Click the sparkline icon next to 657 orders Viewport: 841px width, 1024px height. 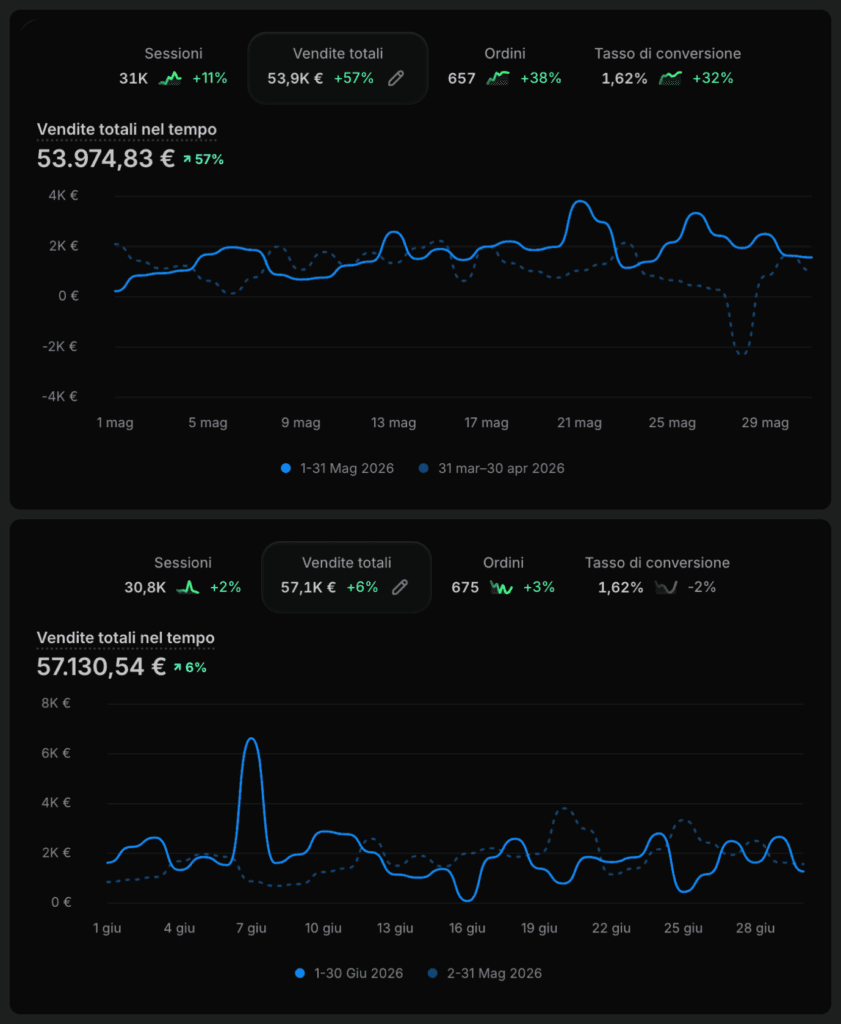pyautogui.click(x=498, y=78)
